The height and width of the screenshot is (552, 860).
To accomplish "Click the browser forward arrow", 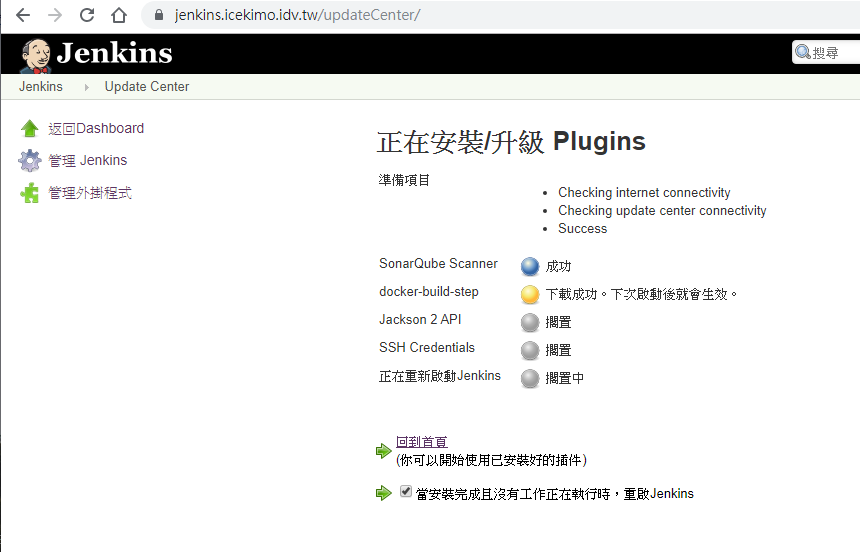I will click(x=55, y=15).
